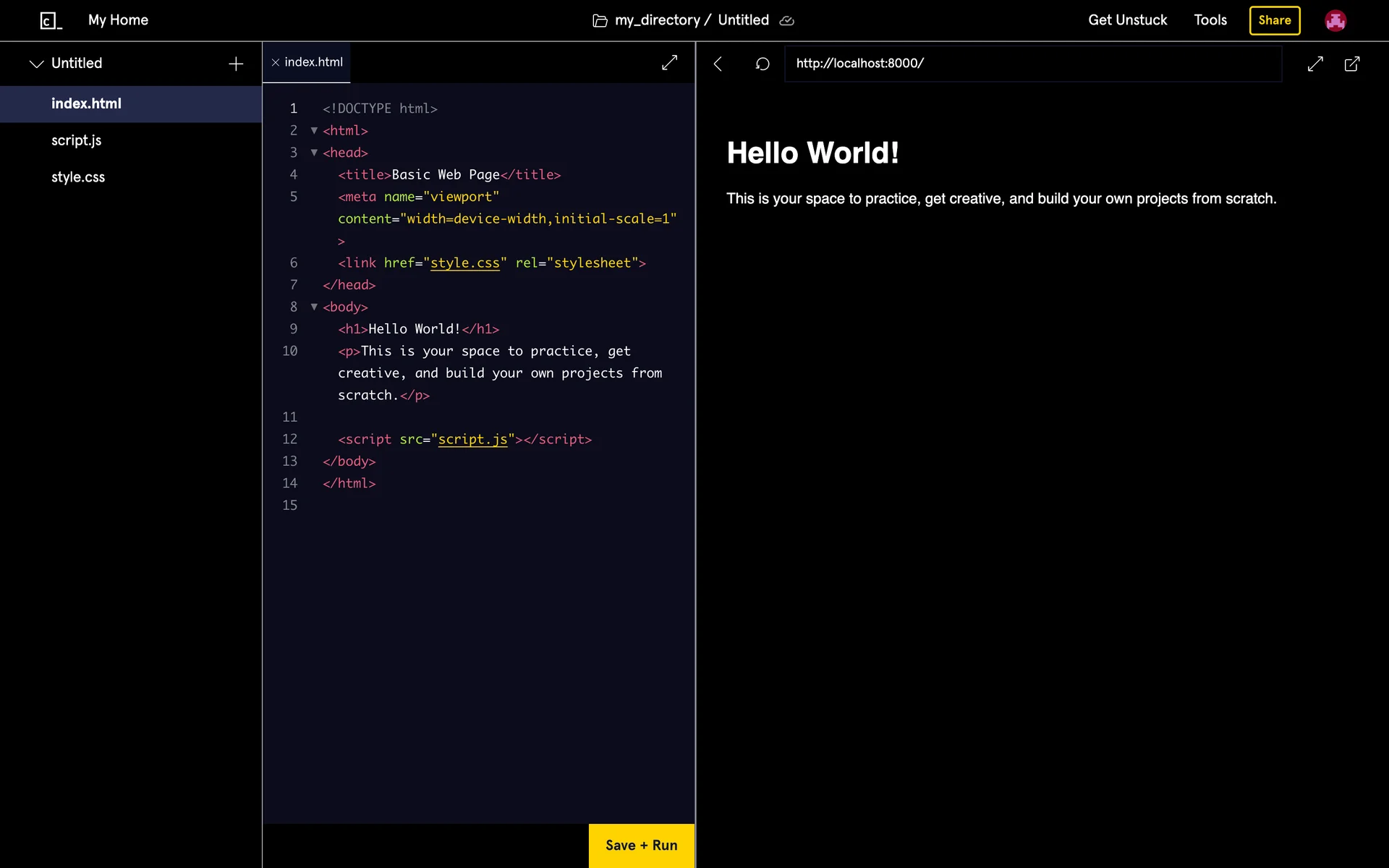Open the user avatar menu
The height and width of the screenshot is (868, 1389).
[1335, 20]
